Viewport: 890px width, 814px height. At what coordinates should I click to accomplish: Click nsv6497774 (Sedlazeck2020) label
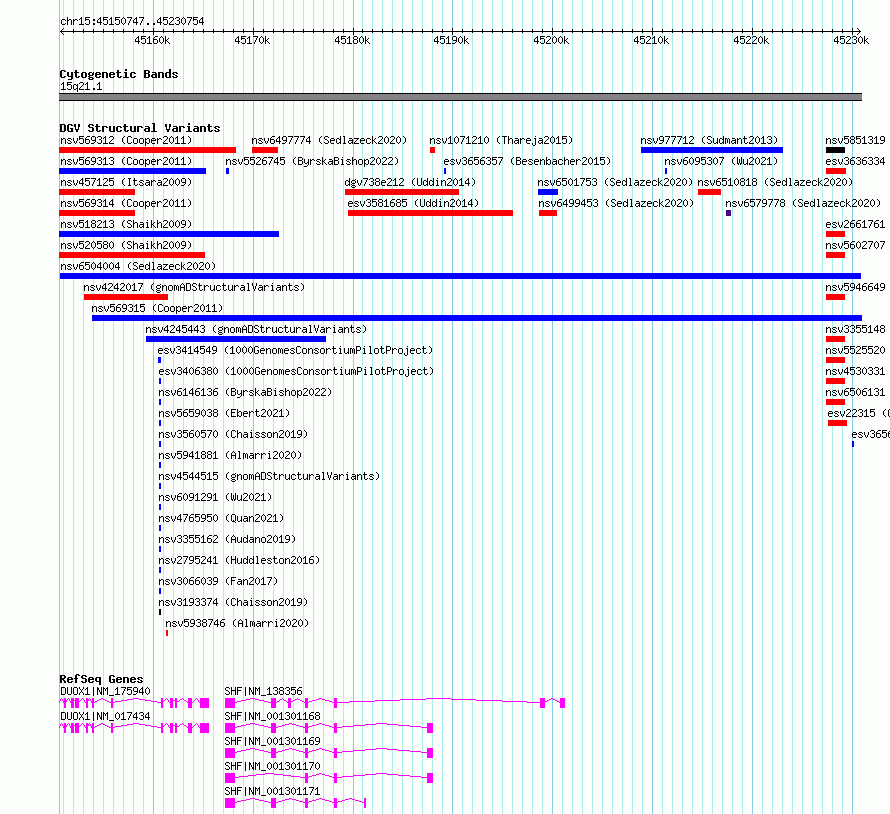329,140
